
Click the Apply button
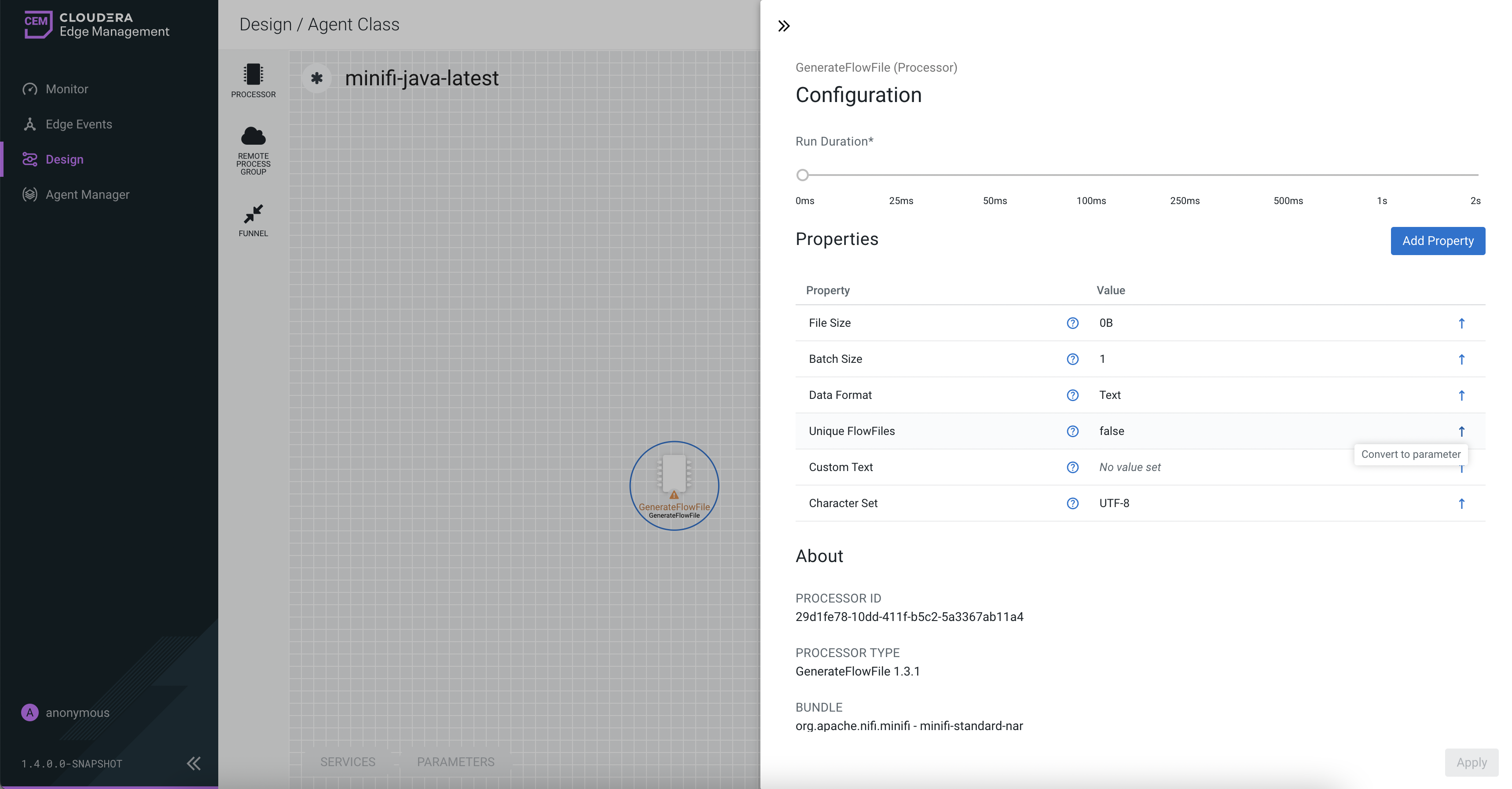point(1471,763)
